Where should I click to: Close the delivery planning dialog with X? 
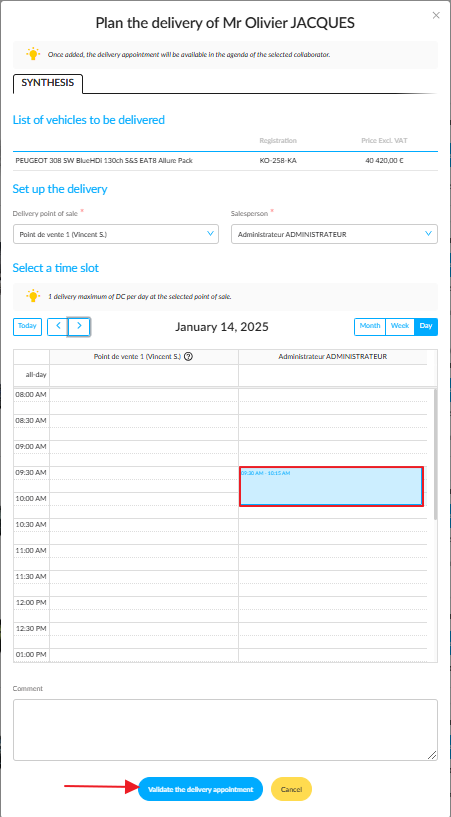coord(436,15)
